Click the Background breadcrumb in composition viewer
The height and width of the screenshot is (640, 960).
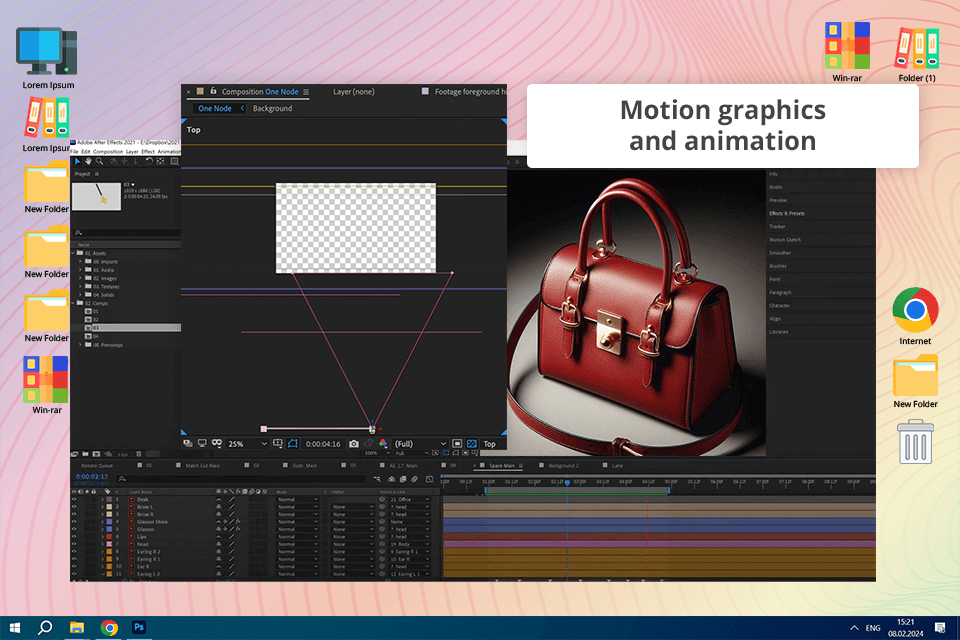pyautogui.click(x=272, y=108)
